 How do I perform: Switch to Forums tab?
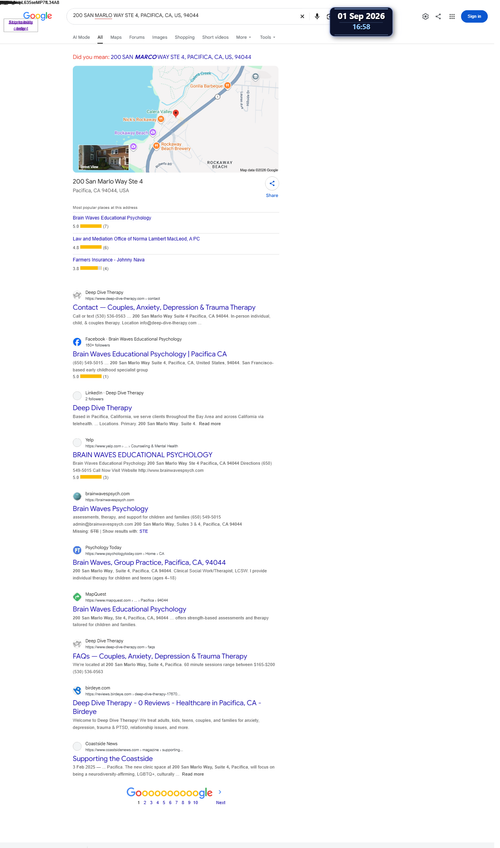137,37
